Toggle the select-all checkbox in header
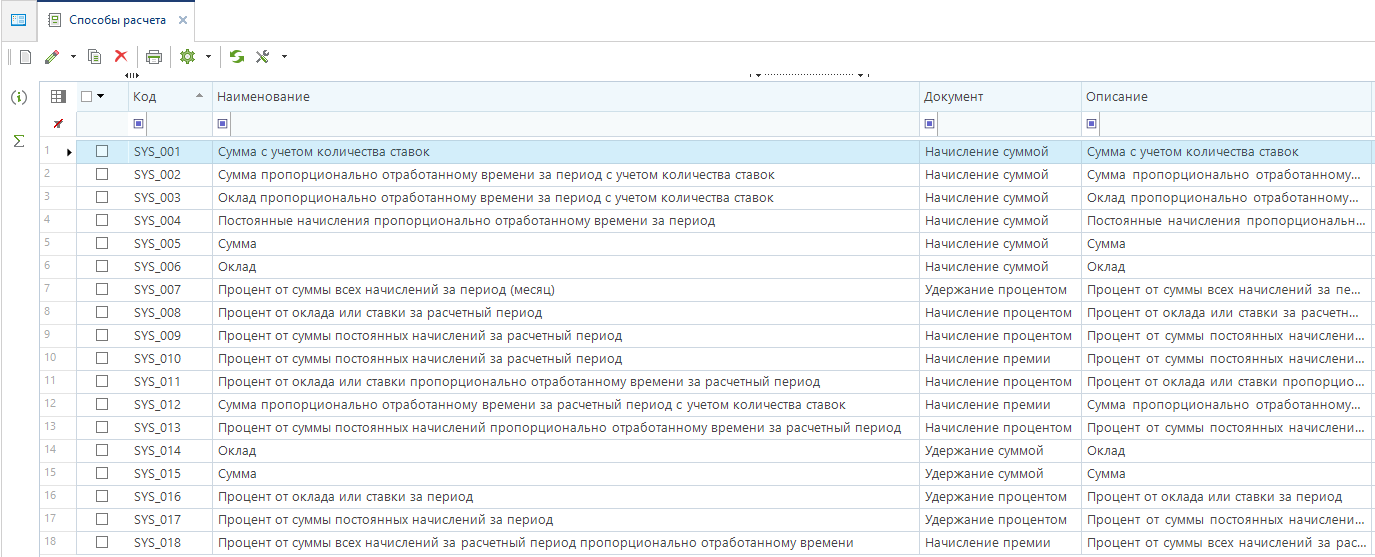Viewport: 1375px width, 557px height. (87, 97)
